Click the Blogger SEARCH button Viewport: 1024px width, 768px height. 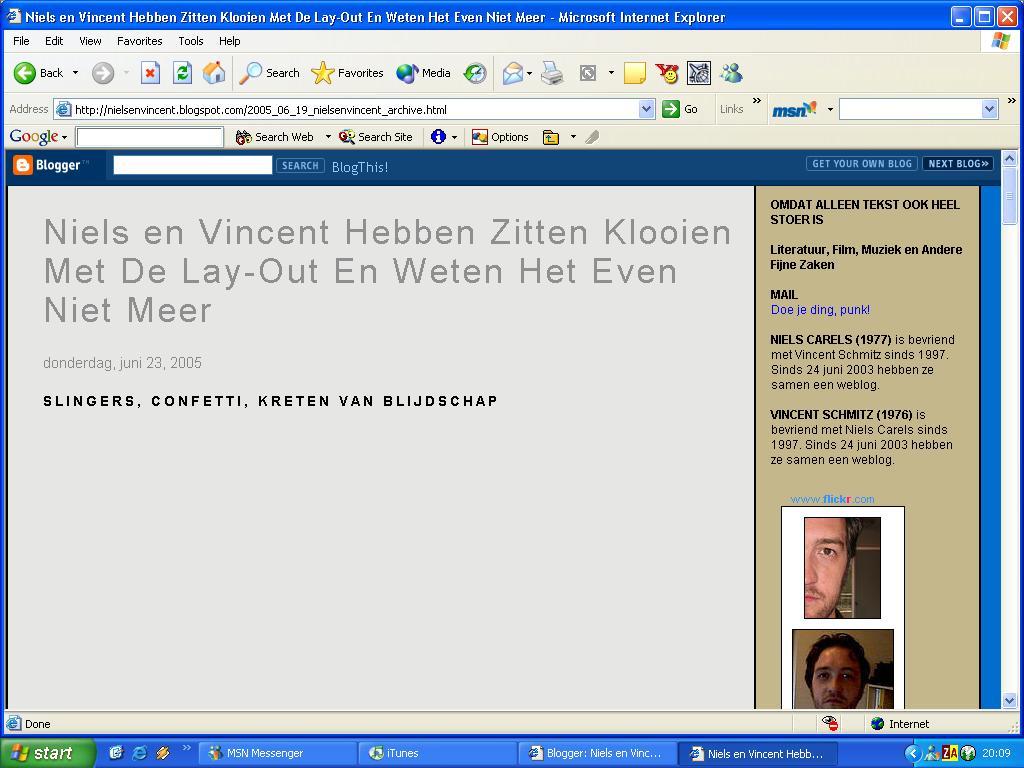click(300, 166)
